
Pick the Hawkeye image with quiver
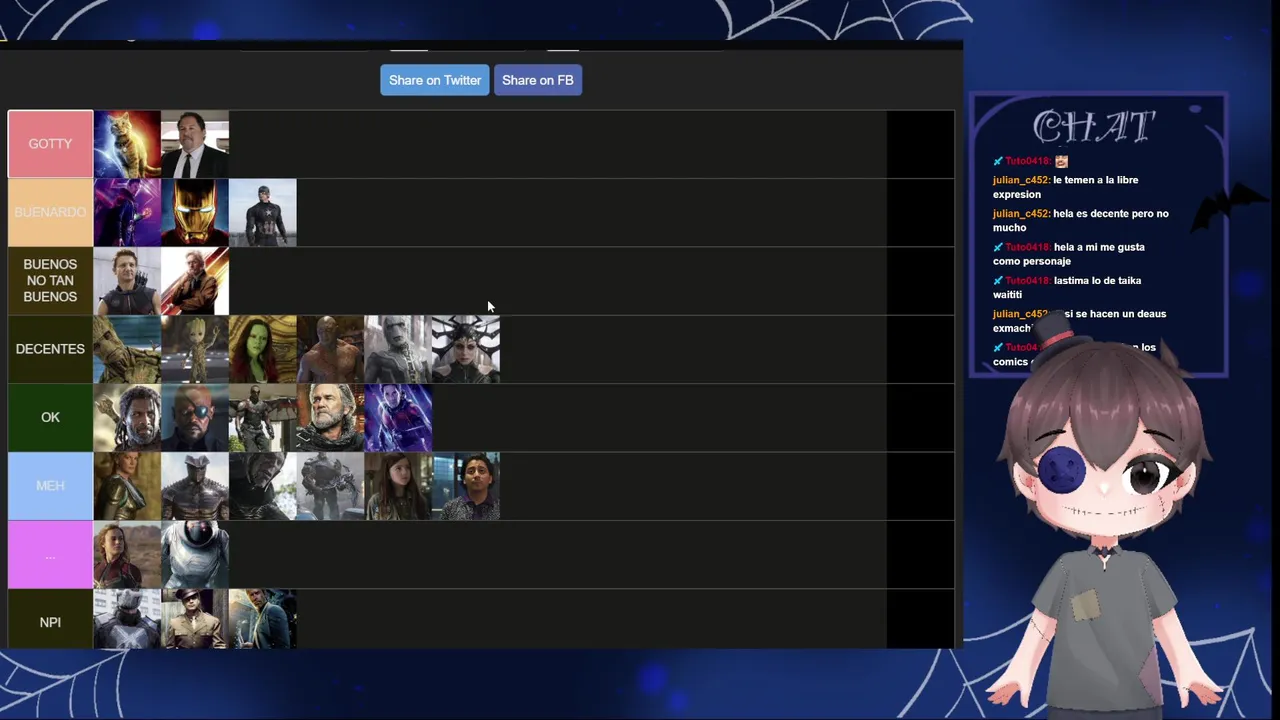click(127, 281)
